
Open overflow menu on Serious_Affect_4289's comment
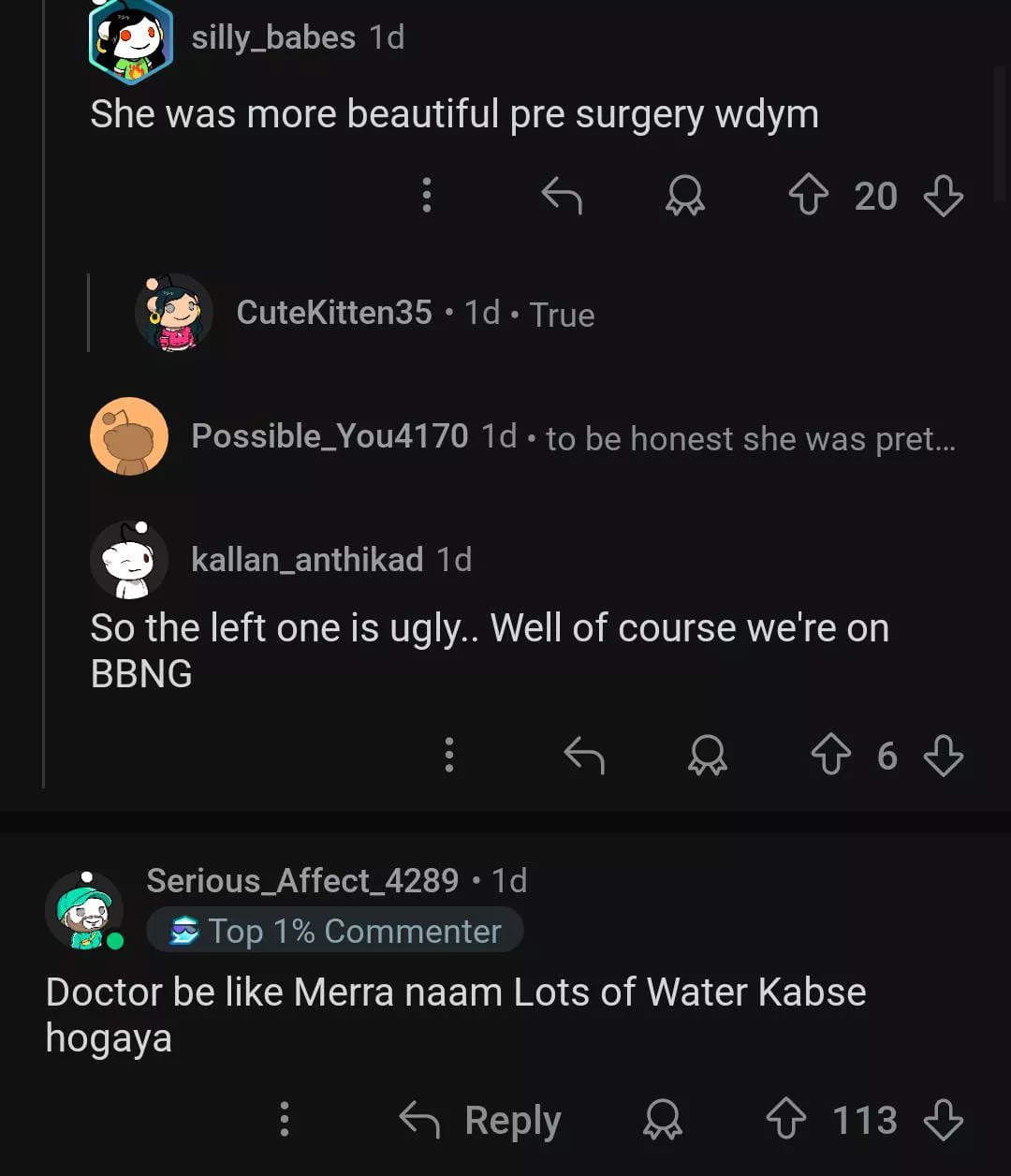pos(285,1119)
